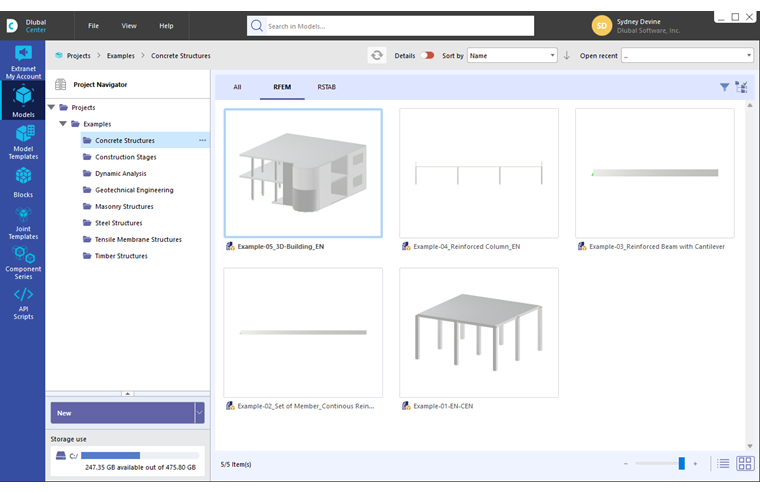Click the zoom in plus icon
The image size is (760, 493).
pyautogui.click(x=695, y=464)
